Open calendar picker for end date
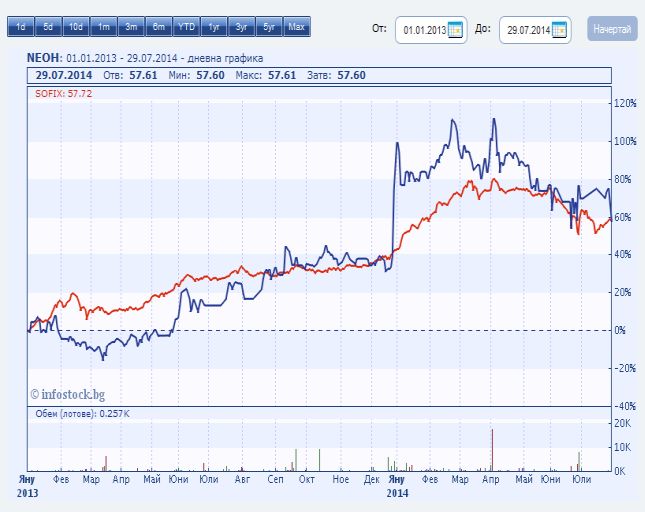This screenshot has width=645, height=512. point(559,30)
